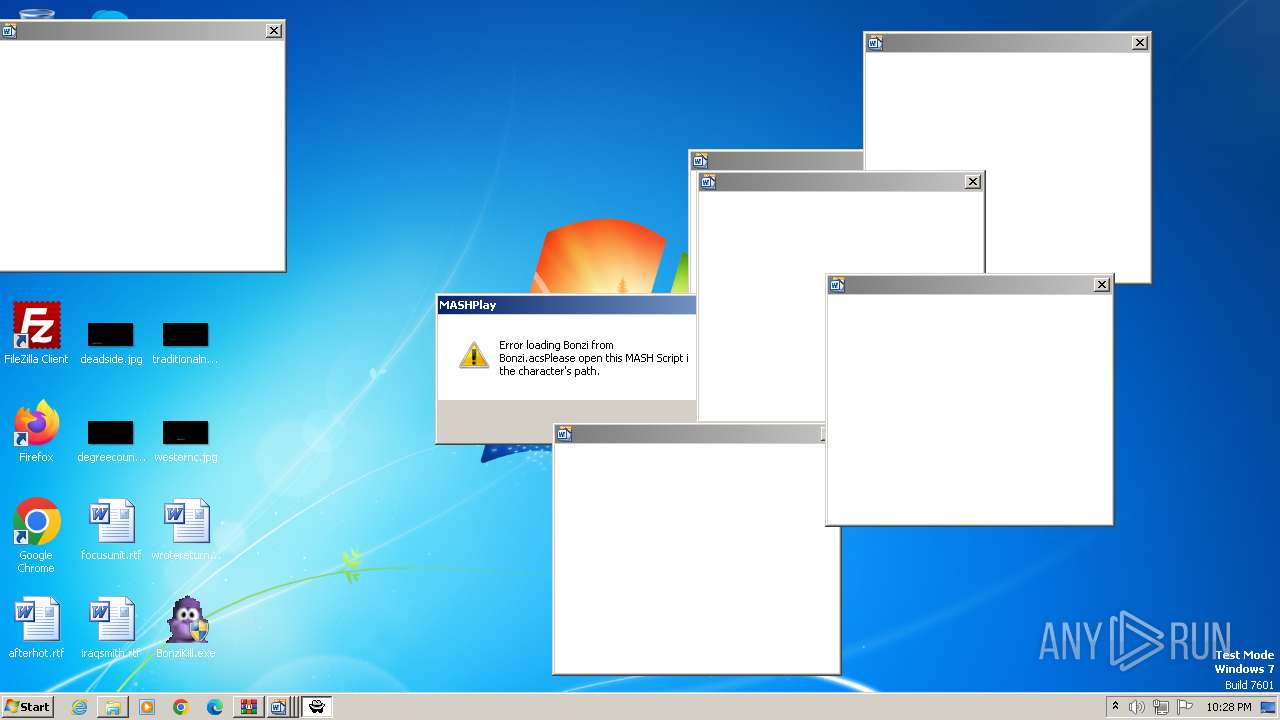Viewport: 1280px width, 720px height.
Task: Select the iraqsmith.rtf document icon
Action: pyautogui.click(x=111, y=627)
